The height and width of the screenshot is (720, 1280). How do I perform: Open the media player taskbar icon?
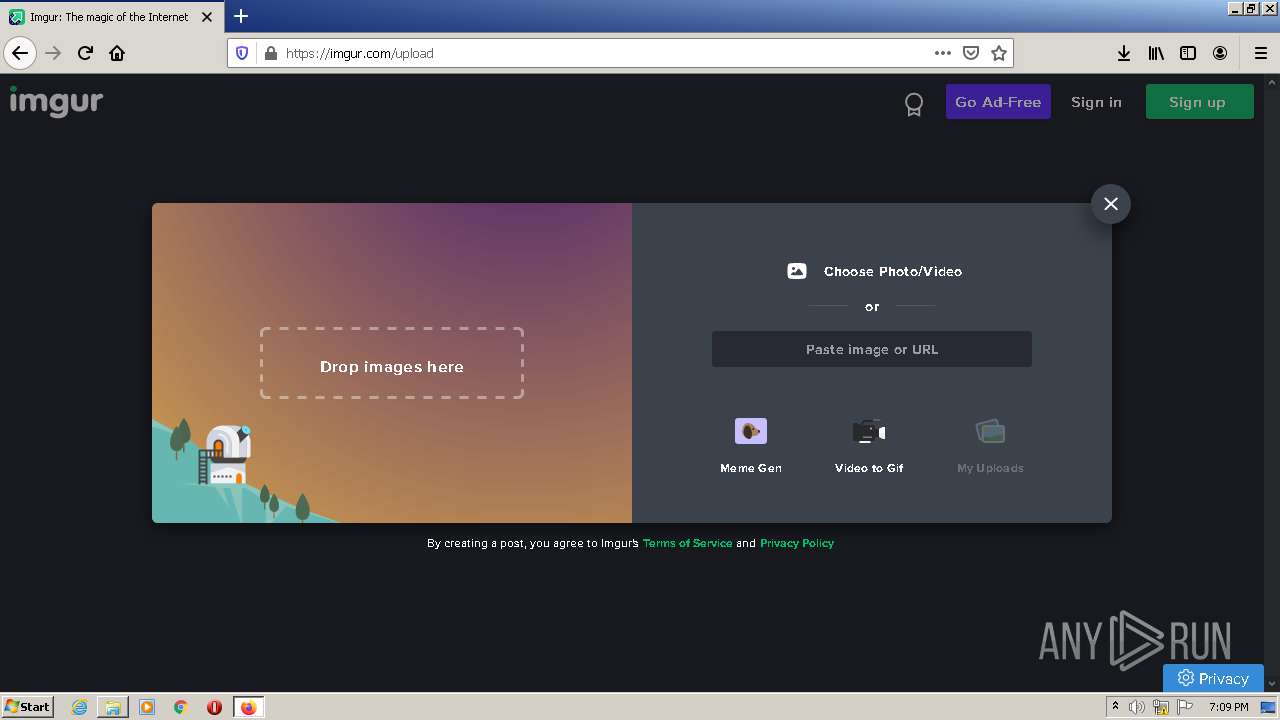coord(147,707)
